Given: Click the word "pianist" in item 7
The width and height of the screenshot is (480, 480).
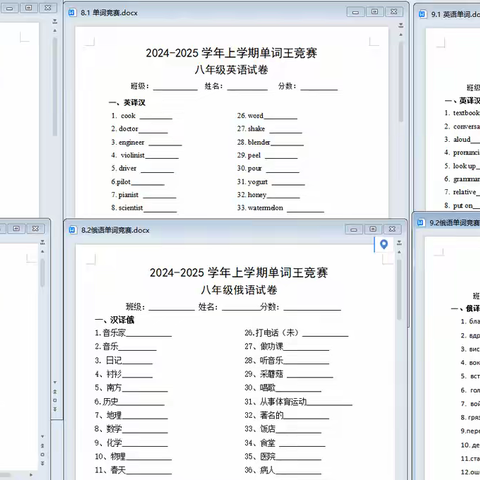Looking at the screenshot, I should click(x=128, y=195).
